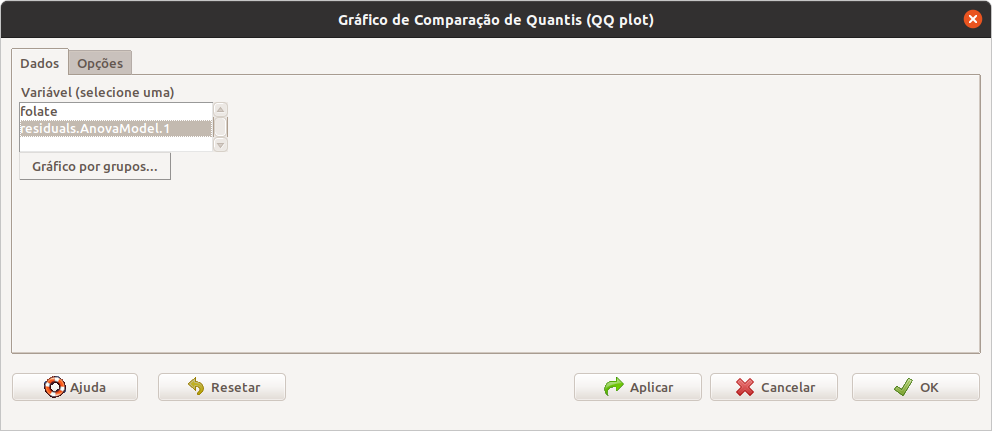Viewport: 999px width, 432px height.
Task: Dismiss the dialog with the Cancelar button
Action: [x=774, y=387]
